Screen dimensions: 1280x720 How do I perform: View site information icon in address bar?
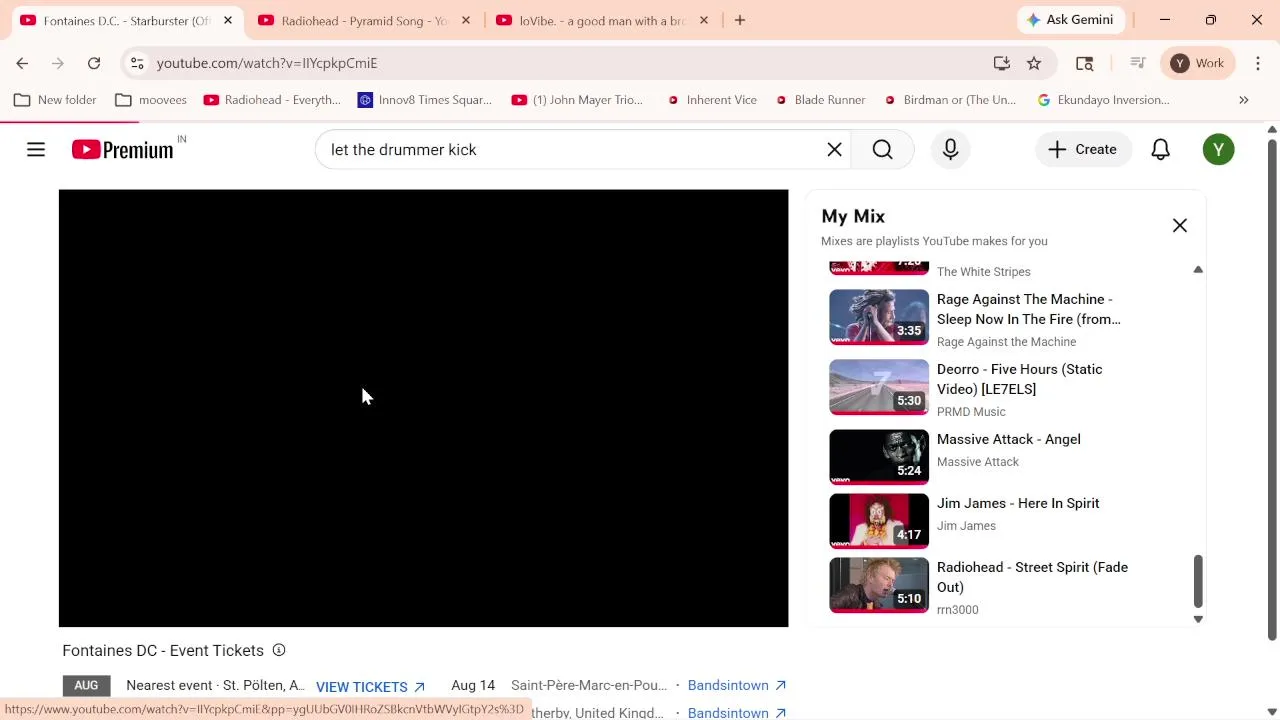(x=137, y=63)
